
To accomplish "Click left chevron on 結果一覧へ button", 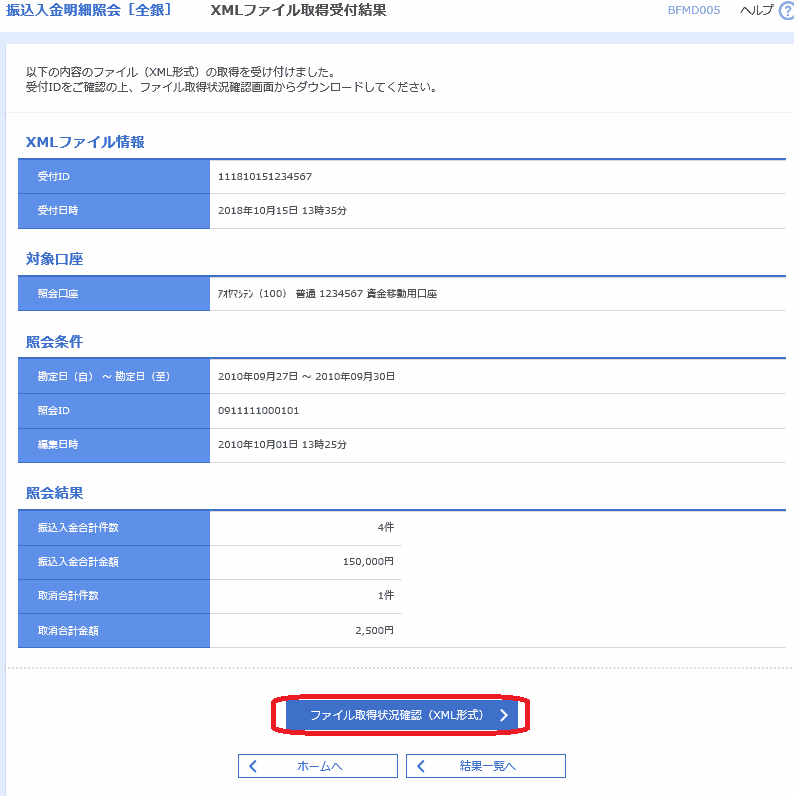I will (x=421, y=766).
